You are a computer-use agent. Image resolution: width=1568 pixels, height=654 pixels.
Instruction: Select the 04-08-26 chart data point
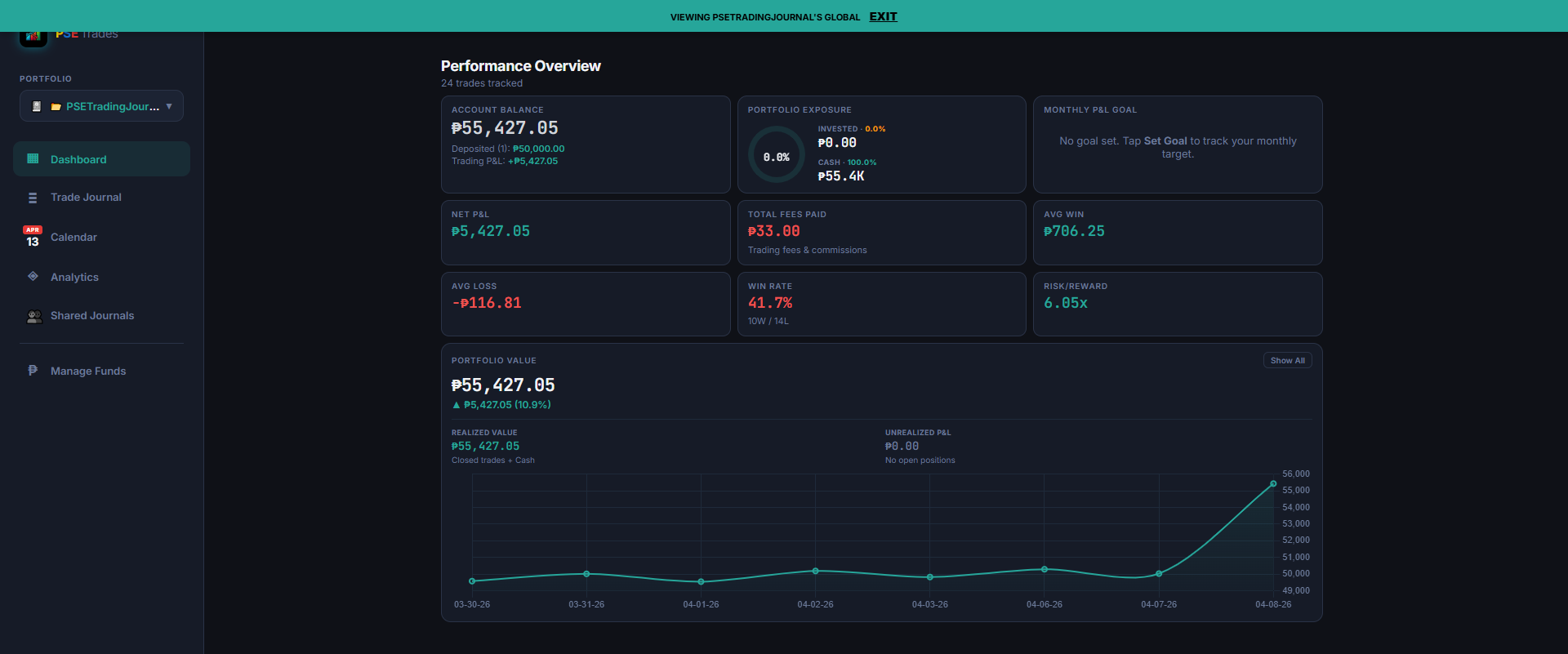[x=1273, y=484]
